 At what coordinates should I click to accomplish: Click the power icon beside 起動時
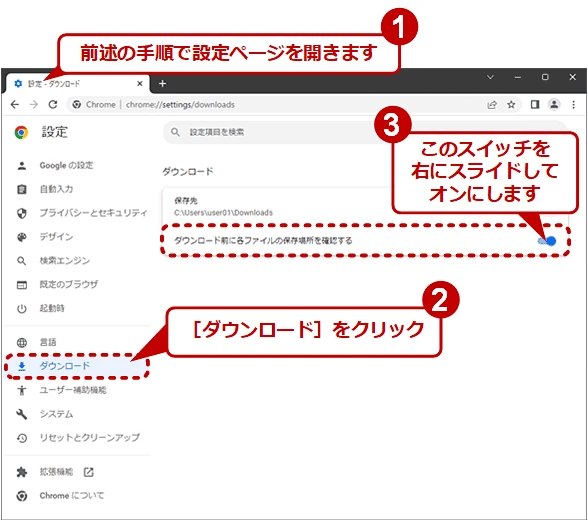click(22, 309)
